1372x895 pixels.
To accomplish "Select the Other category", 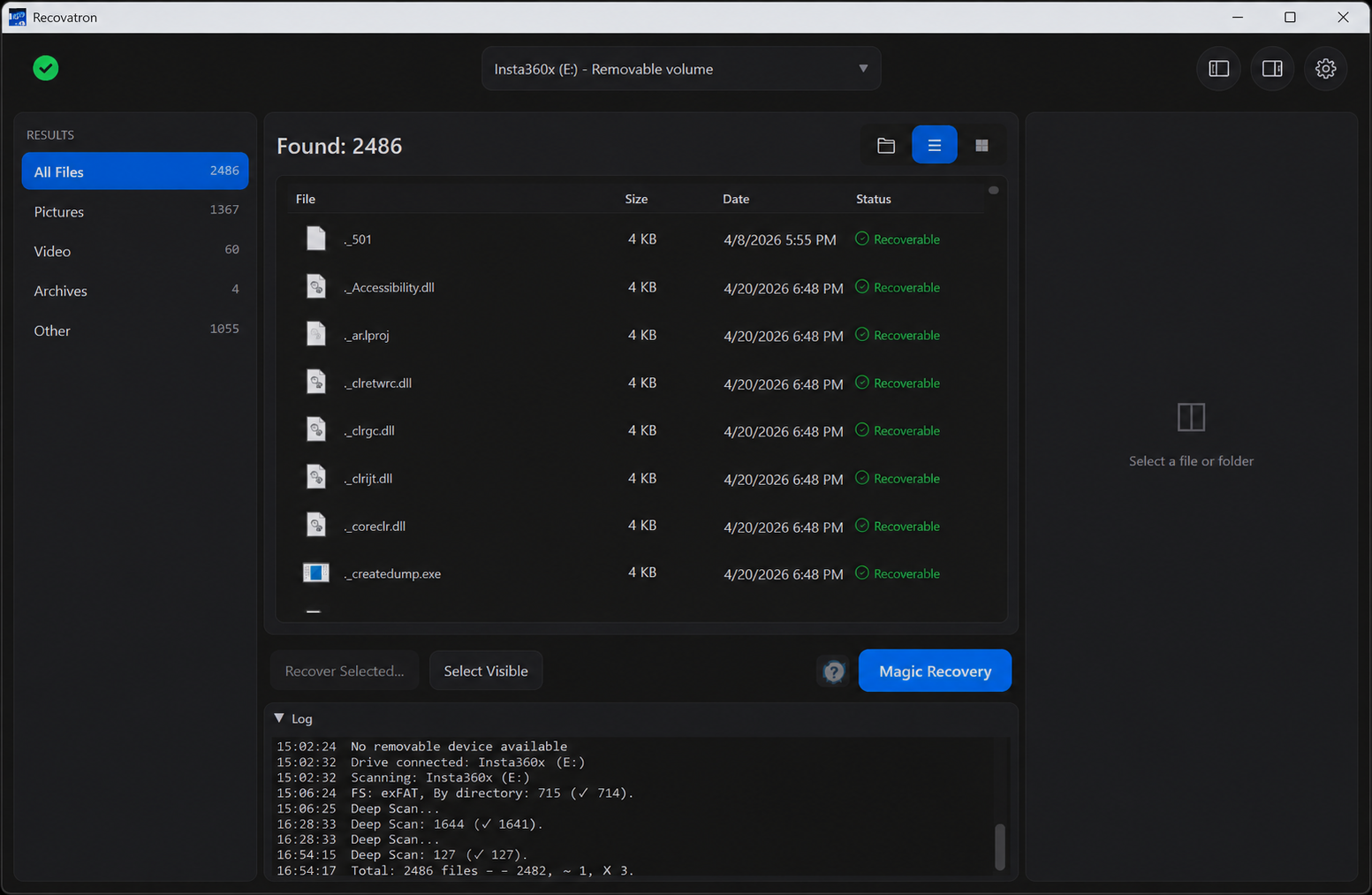I will 135,330.
